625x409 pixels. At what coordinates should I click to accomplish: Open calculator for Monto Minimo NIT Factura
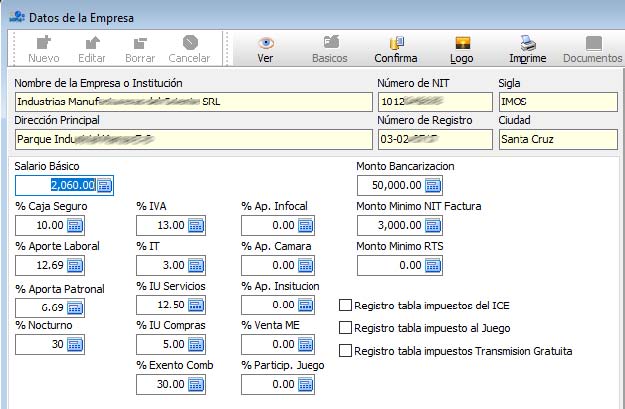tap(433, 226)
